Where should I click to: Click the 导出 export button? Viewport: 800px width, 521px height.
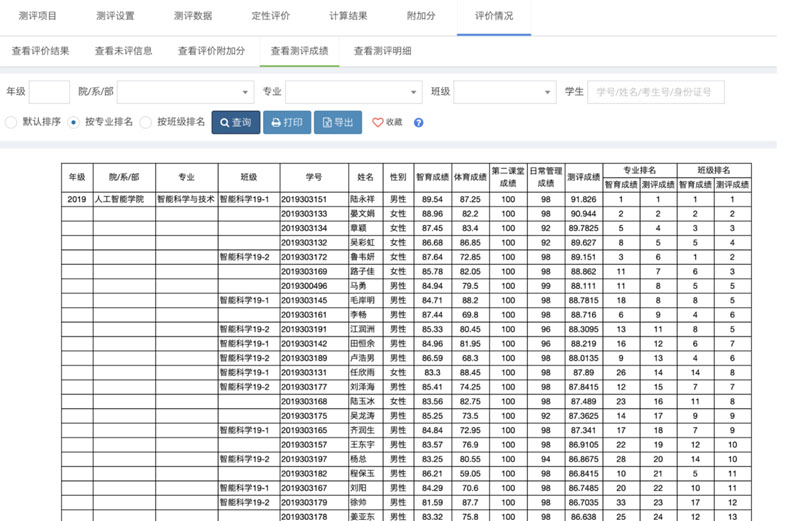[337, 122]
